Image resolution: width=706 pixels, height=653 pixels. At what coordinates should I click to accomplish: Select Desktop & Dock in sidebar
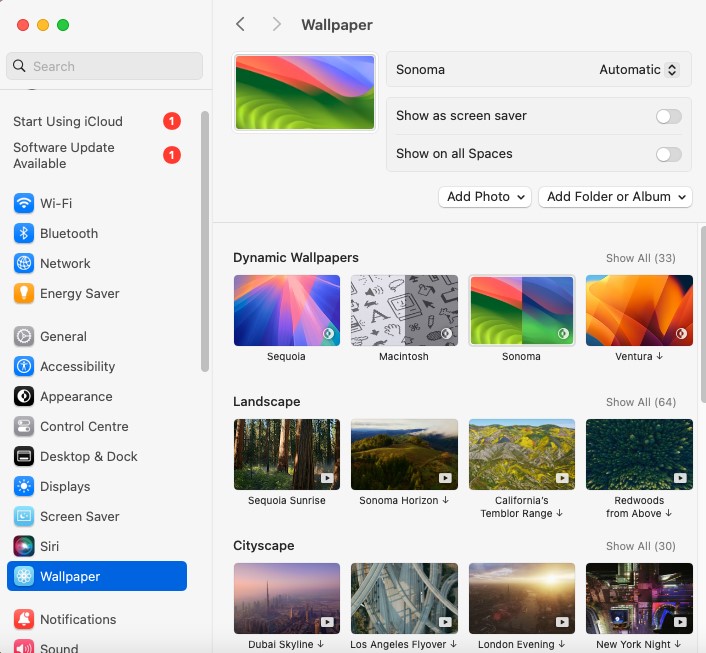coord(88,456)
